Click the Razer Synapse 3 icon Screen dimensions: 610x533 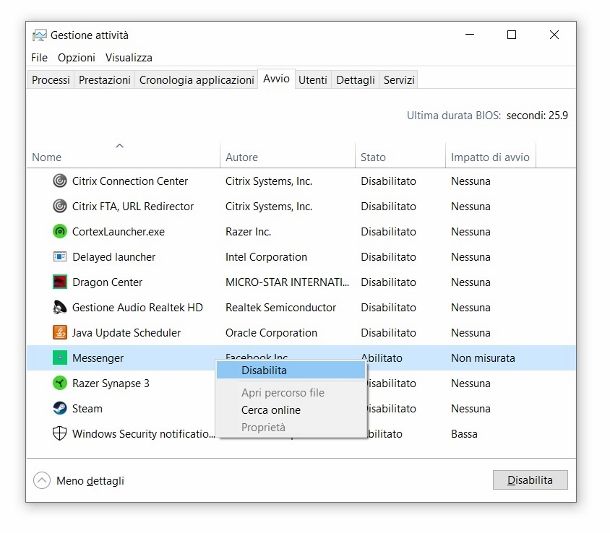(x=60, y=383)
